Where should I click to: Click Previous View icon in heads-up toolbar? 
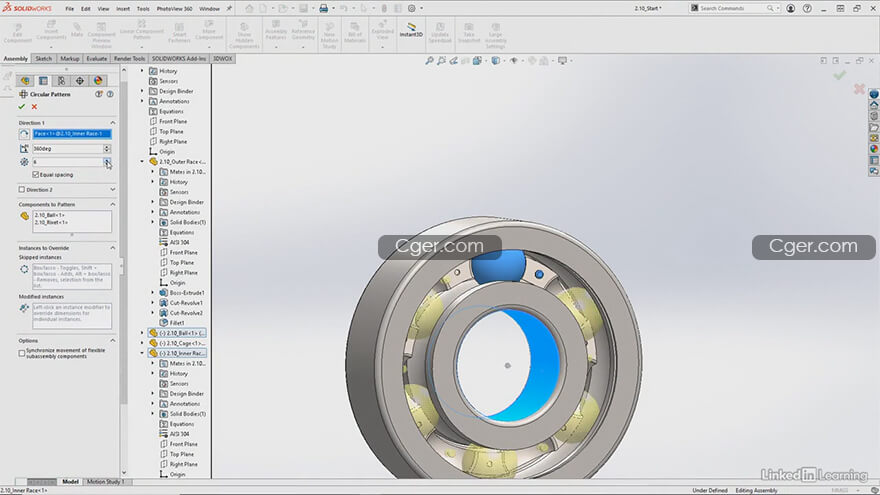click(x=453, y=61)
